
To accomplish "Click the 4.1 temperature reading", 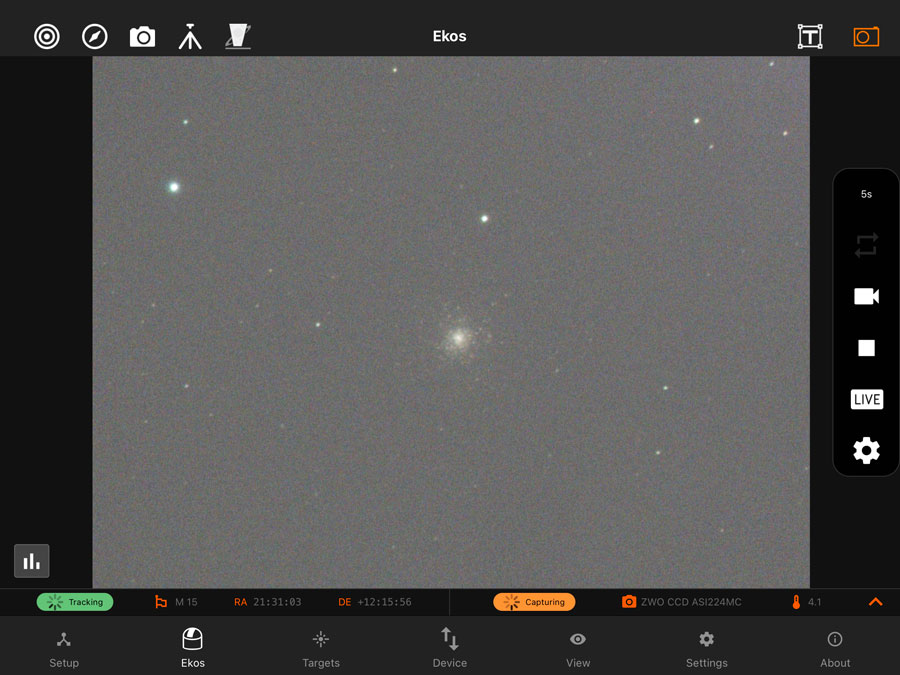I will click(x=814, y=602).
